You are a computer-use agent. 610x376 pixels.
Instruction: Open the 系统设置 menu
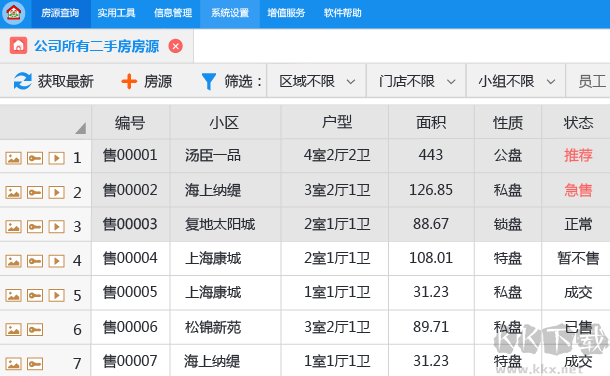(x=230, y=13)
